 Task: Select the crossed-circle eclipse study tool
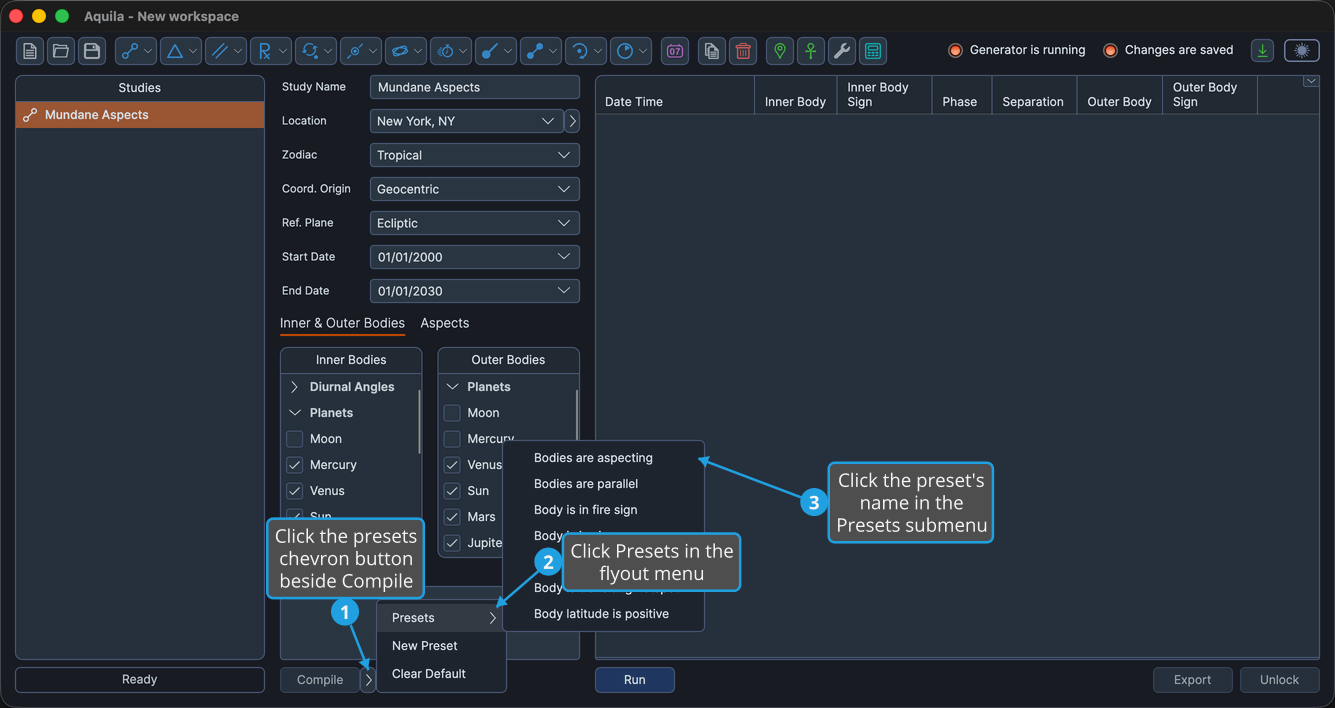click(361, 51)
